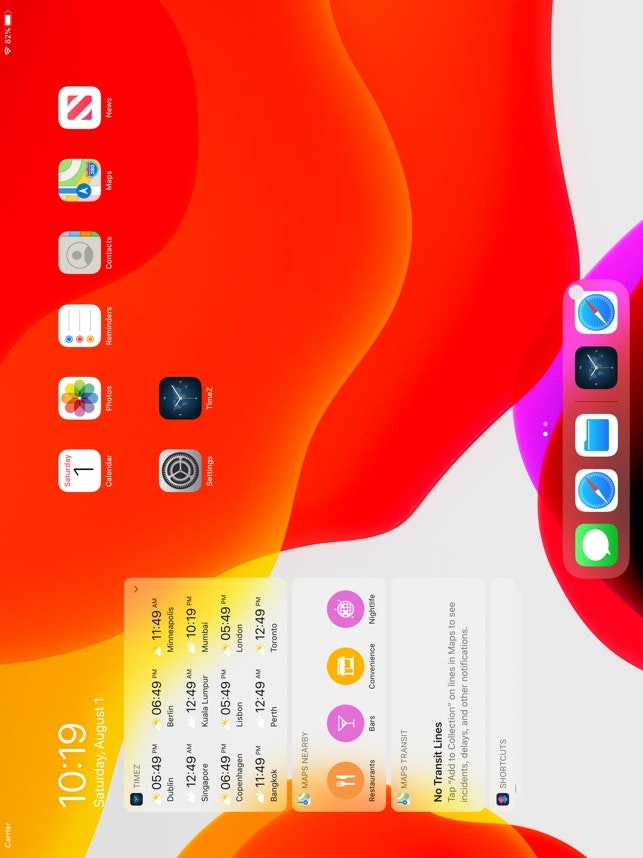
Task: Tap the battery indicator in status bar
Action: click(8, 19)
